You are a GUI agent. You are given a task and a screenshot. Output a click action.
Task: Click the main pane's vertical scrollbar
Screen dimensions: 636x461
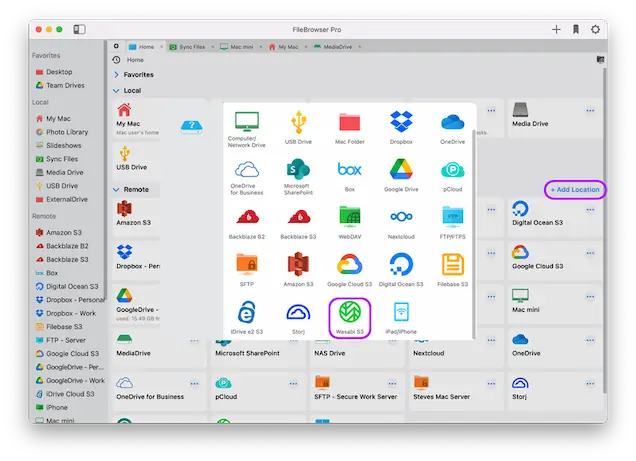tap(604, 229)
